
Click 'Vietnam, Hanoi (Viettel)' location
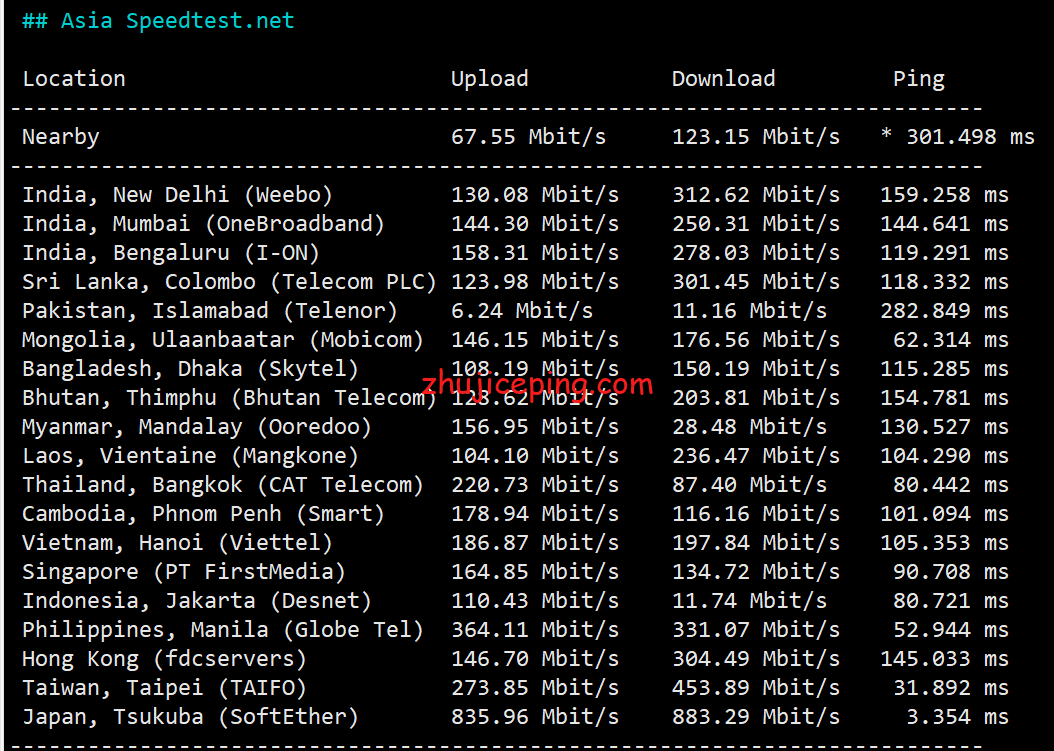point(177,543)
